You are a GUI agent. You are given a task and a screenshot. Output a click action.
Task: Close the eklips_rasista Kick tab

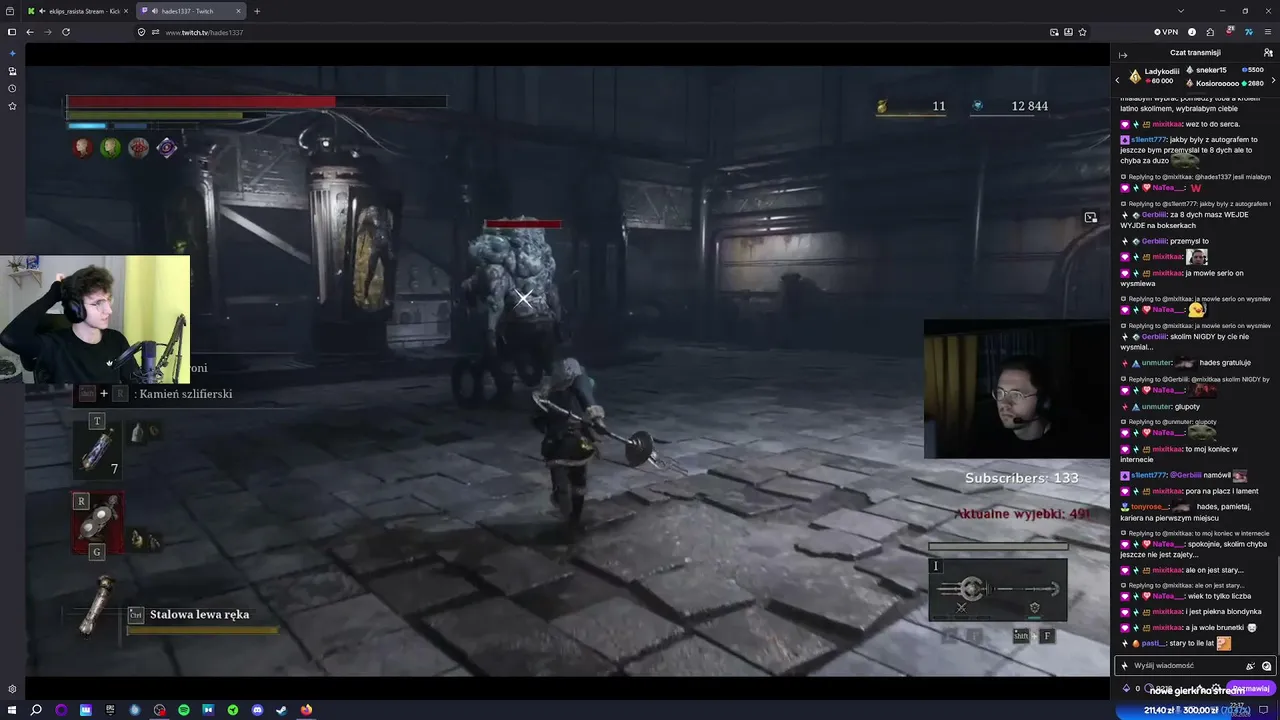tap(126, 11)
